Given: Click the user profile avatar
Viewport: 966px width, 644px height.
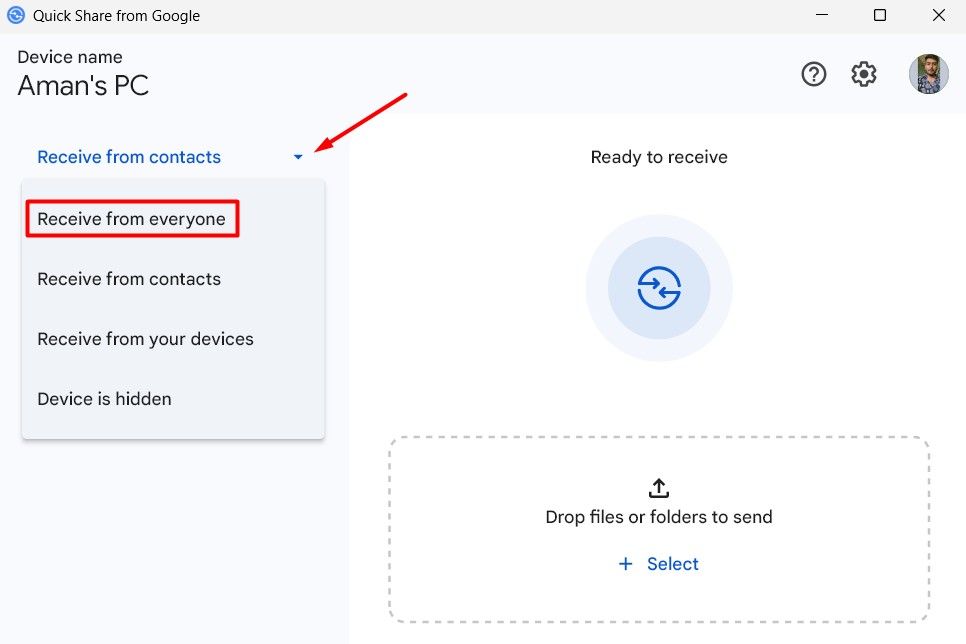Looking at the screenshot, I should tap(928, 74).
